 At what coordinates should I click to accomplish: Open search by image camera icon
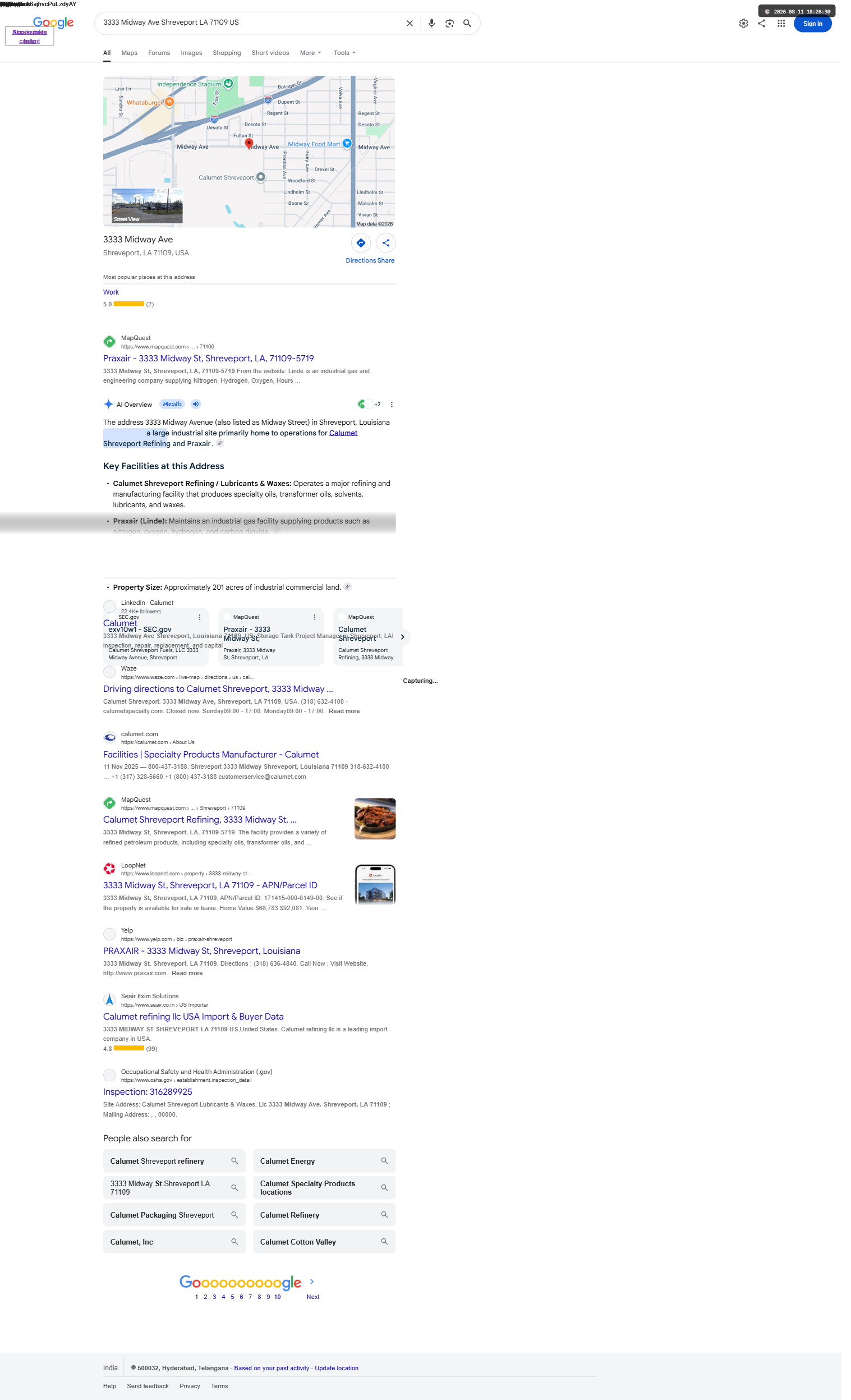click(x=449, y=24)
